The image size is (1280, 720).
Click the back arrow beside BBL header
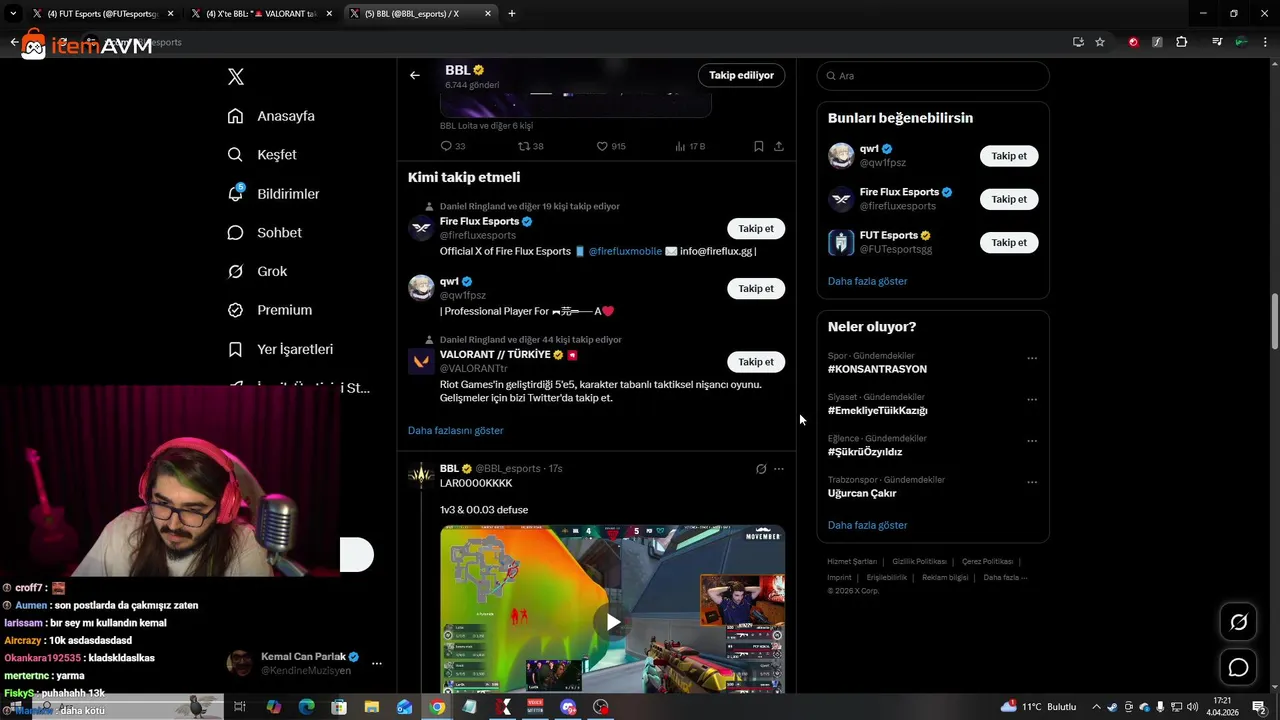[414, 75]
